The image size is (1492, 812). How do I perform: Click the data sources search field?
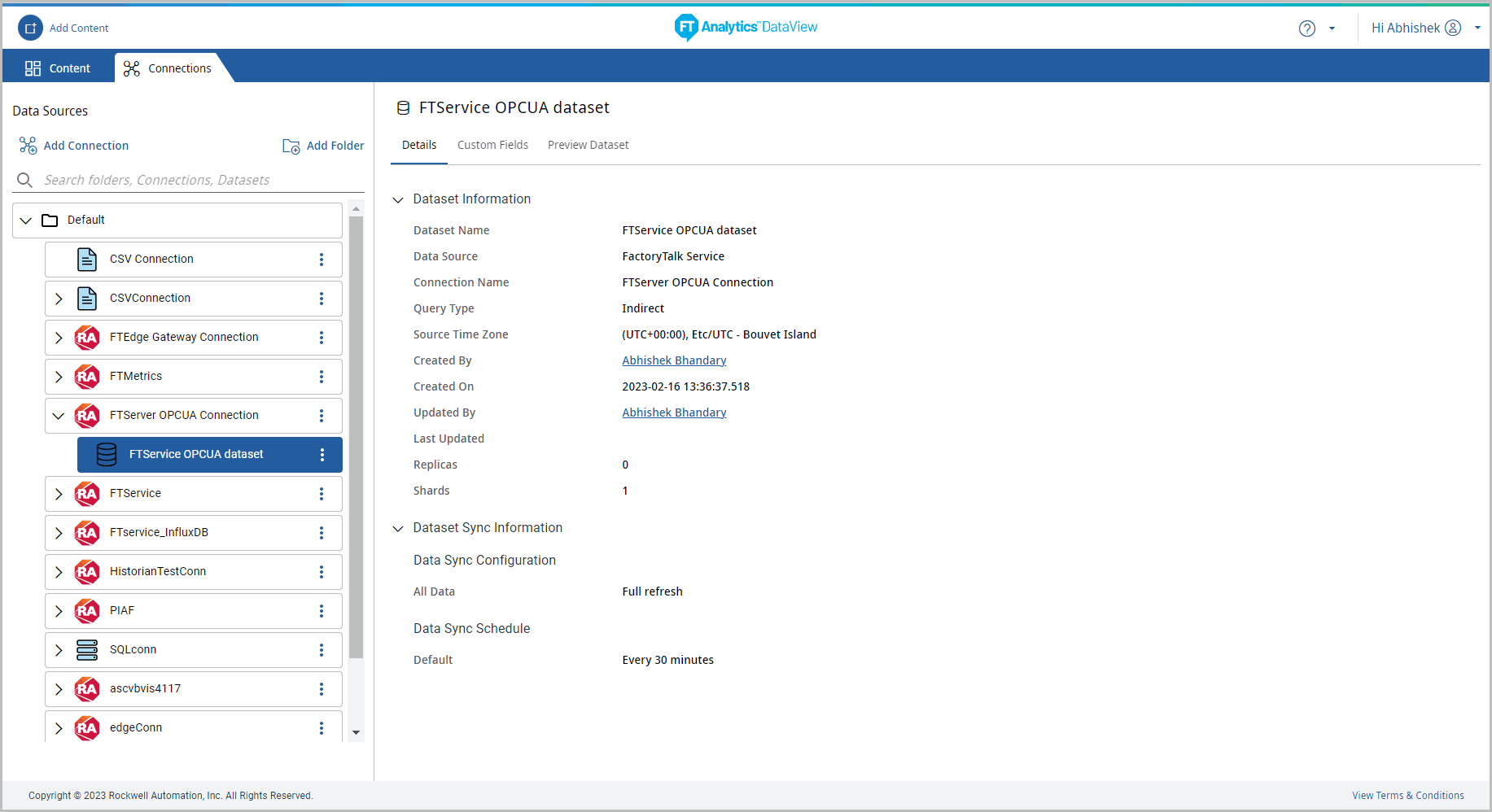tap(187, 180)
